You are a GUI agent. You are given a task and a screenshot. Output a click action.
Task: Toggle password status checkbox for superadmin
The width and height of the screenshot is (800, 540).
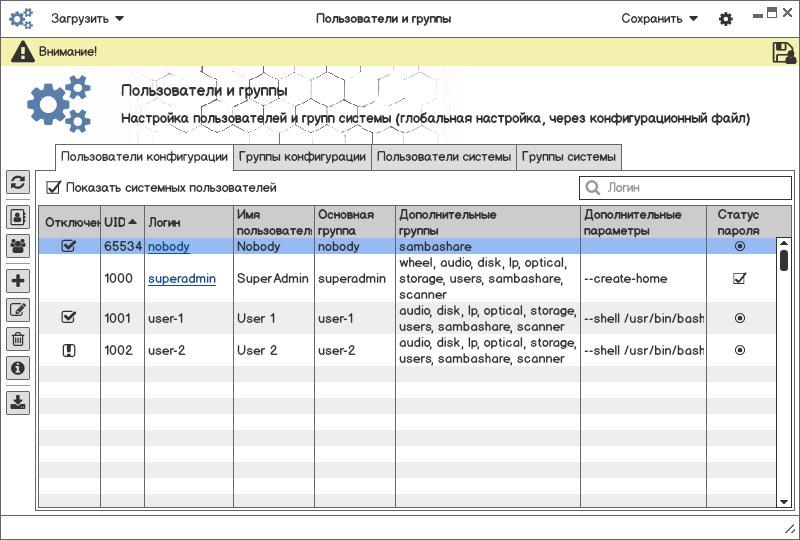(740, 279)
